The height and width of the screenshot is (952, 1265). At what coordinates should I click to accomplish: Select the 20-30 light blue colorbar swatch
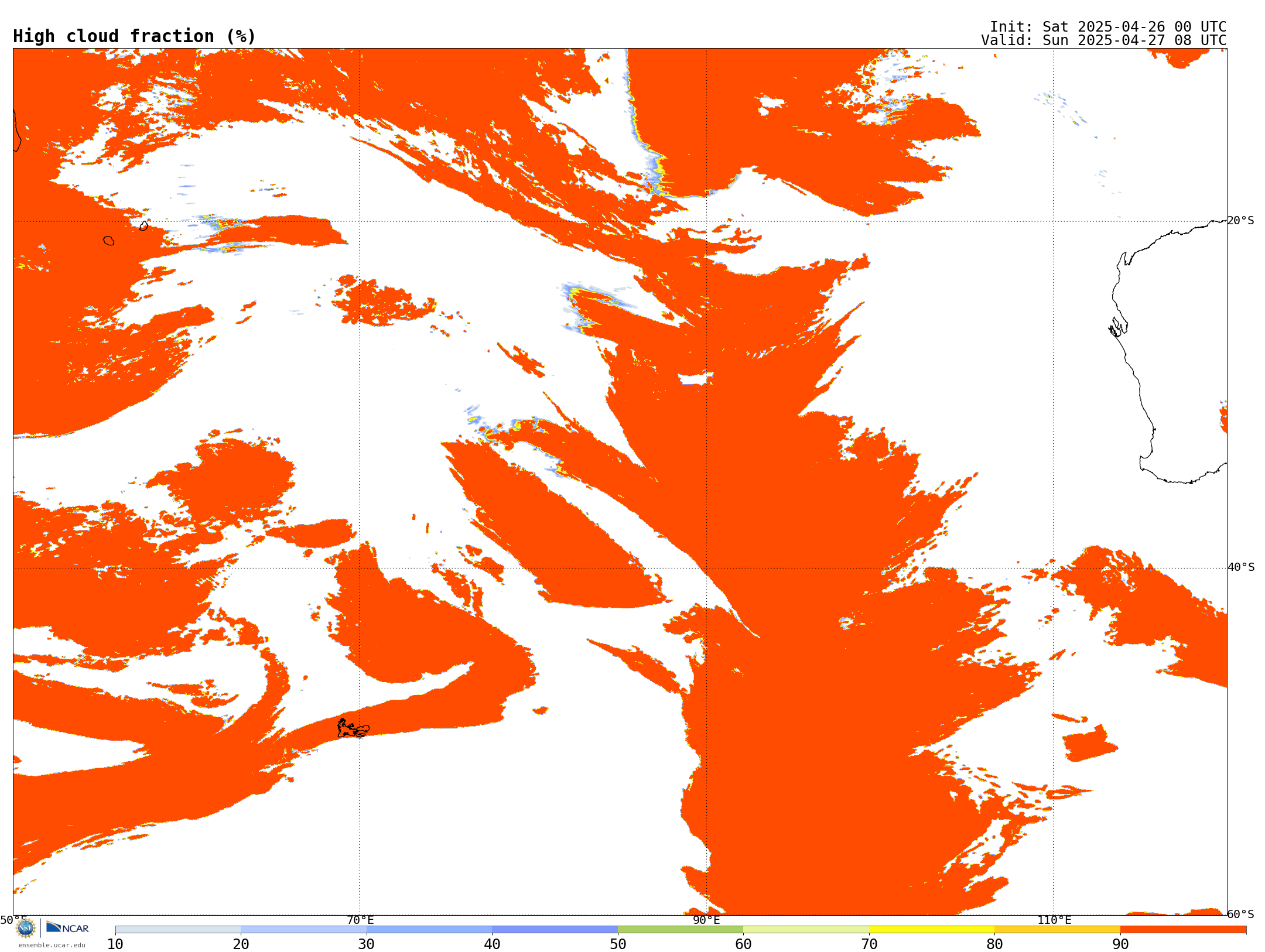click(x=303, y=930)
